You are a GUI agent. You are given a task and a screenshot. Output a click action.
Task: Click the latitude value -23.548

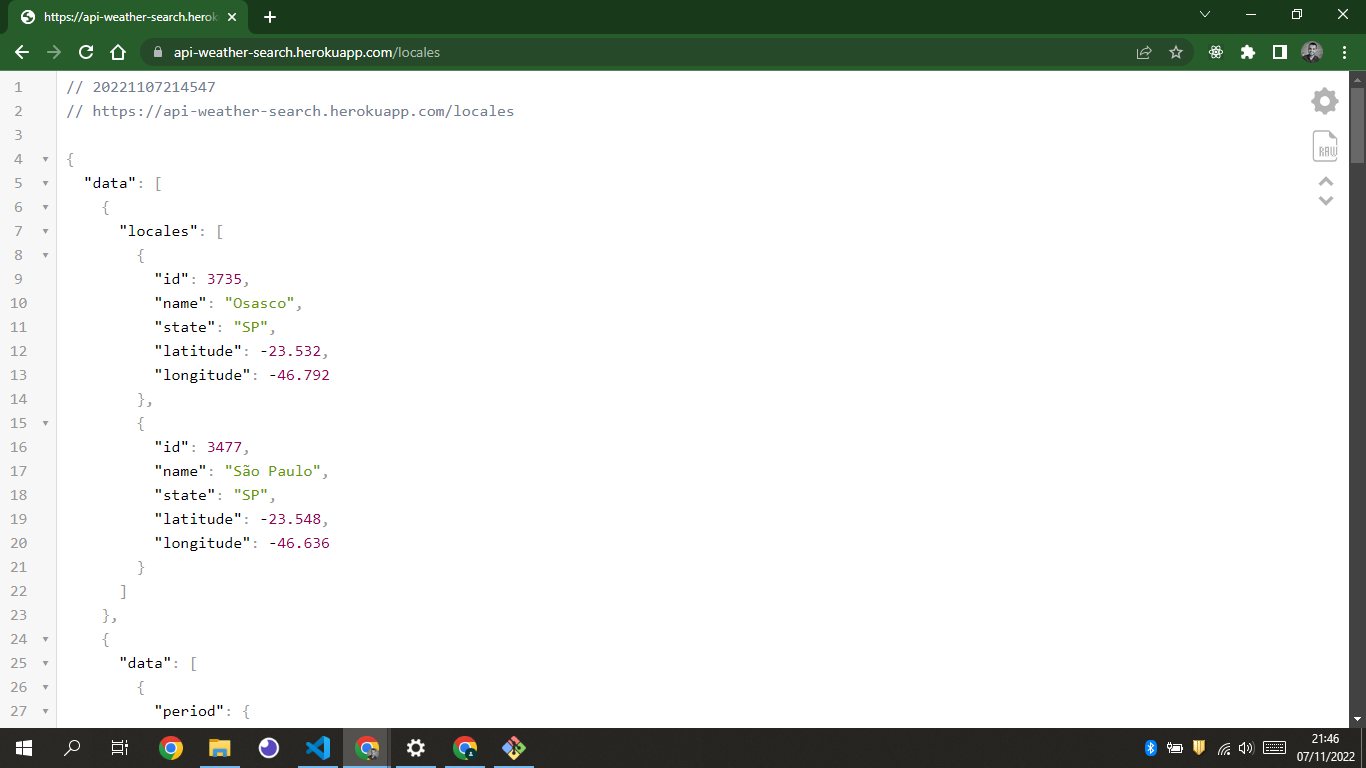coord(290,519)
